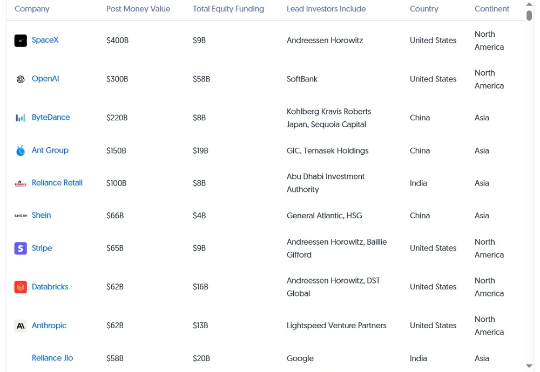Sort by Total Equity Funding column header
Screen dimensions: 540x372
click(x=228, y=9)
